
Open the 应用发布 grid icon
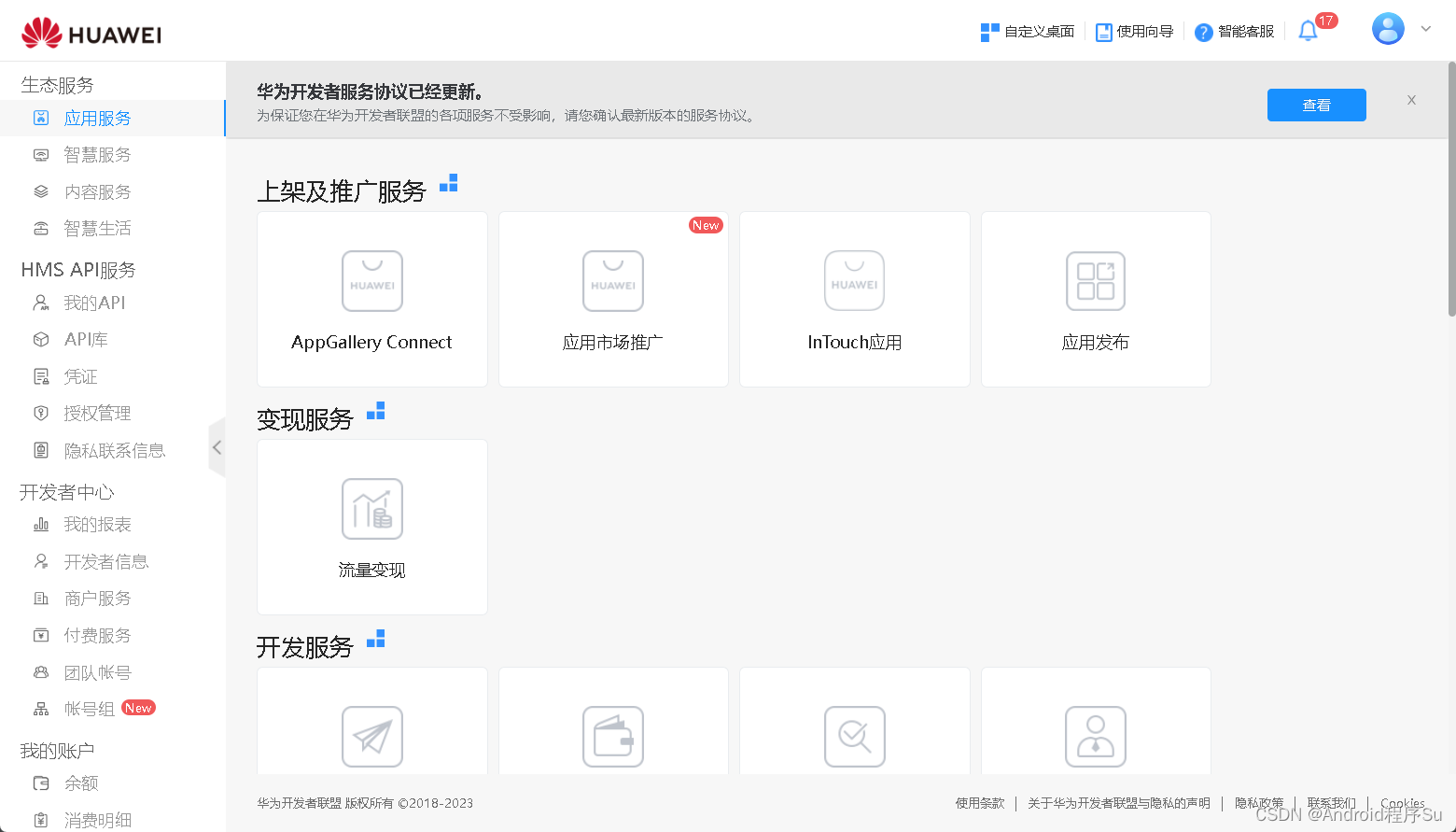click(x=1096, y=281)
